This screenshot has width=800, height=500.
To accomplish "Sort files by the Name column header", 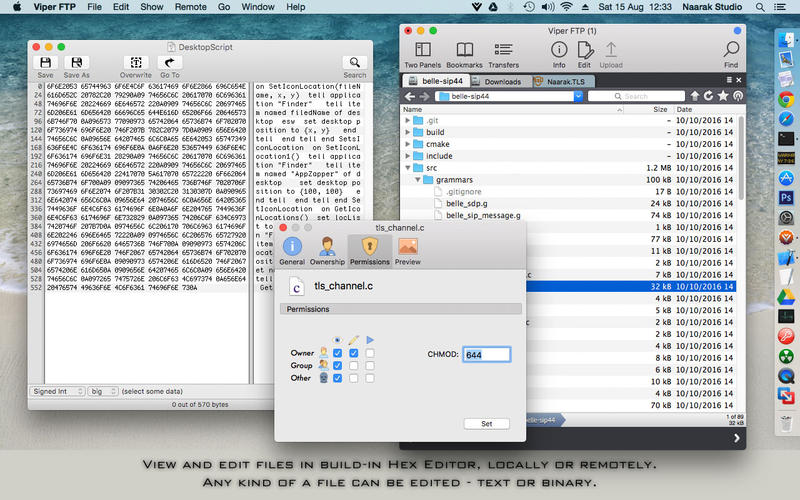I will (x=512, y=109).
